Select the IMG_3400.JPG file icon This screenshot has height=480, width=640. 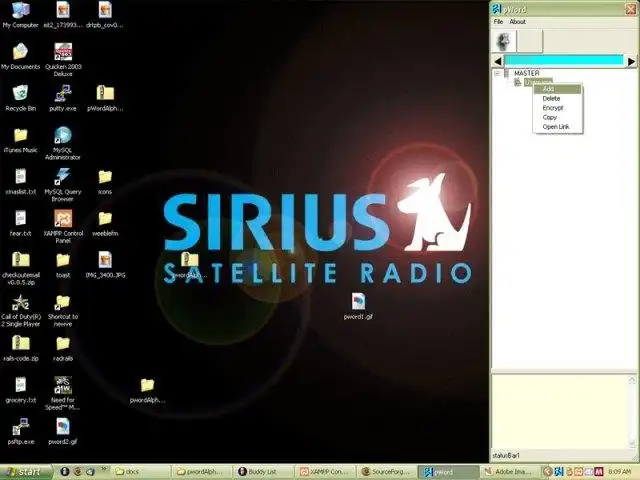105,264
